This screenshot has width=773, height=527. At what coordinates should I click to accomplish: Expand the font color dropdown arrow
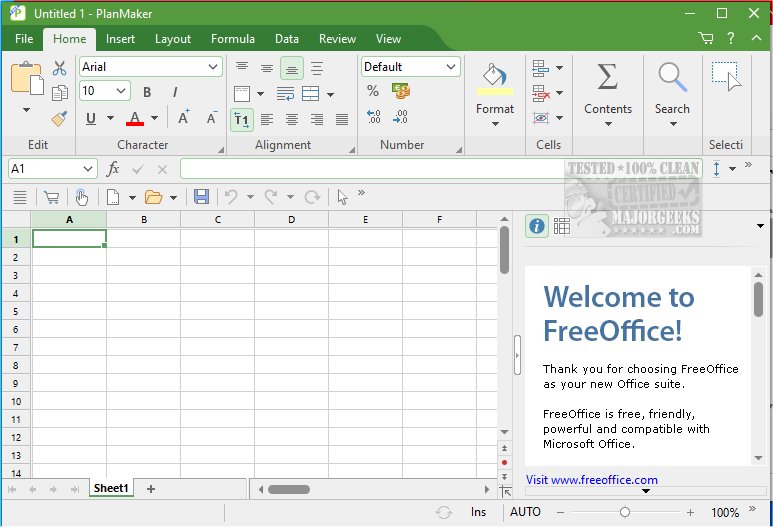(154, 118)
